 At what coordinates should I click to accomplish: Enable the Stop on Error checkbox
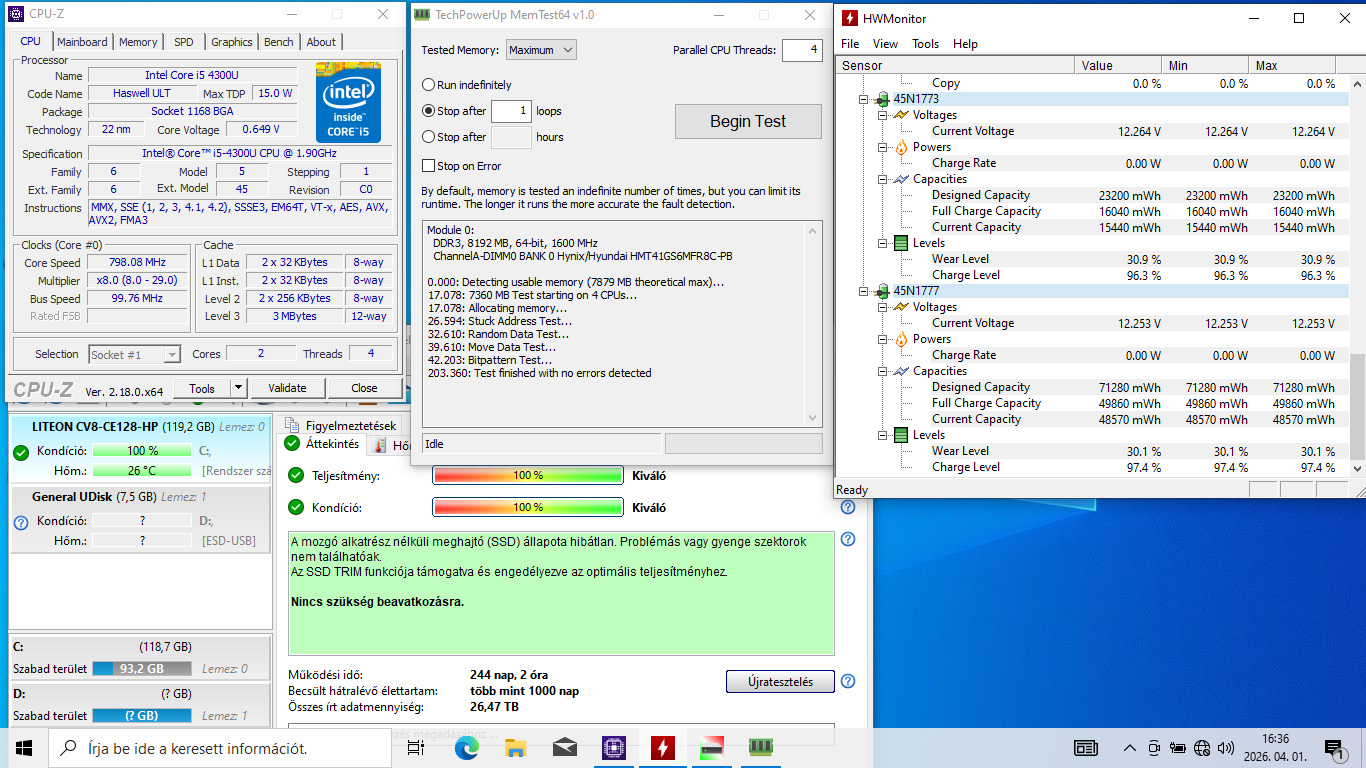(x=429, y=166)
